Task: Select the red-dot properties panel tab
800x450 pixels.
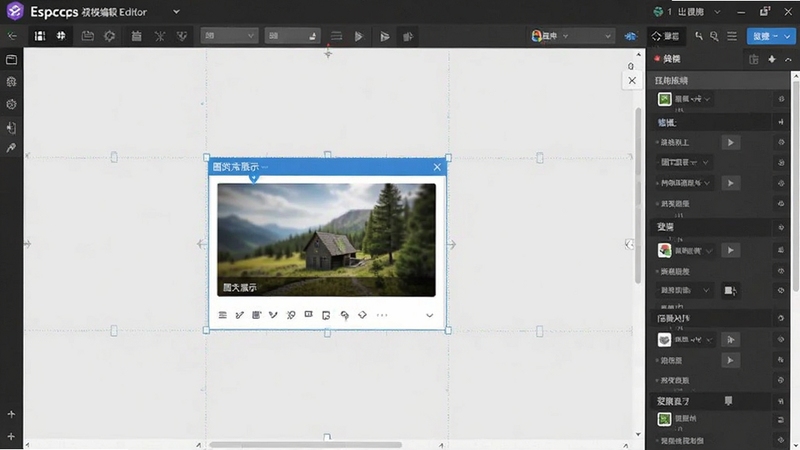Action: 667,59
